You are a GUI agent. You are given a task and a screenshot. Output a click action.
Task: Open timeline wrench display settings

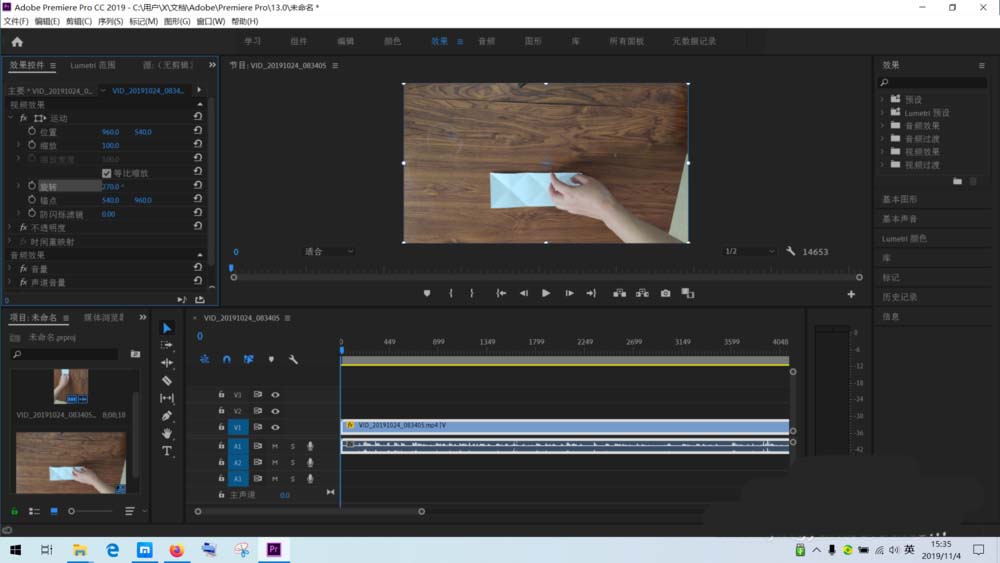(x=293, y=359)
